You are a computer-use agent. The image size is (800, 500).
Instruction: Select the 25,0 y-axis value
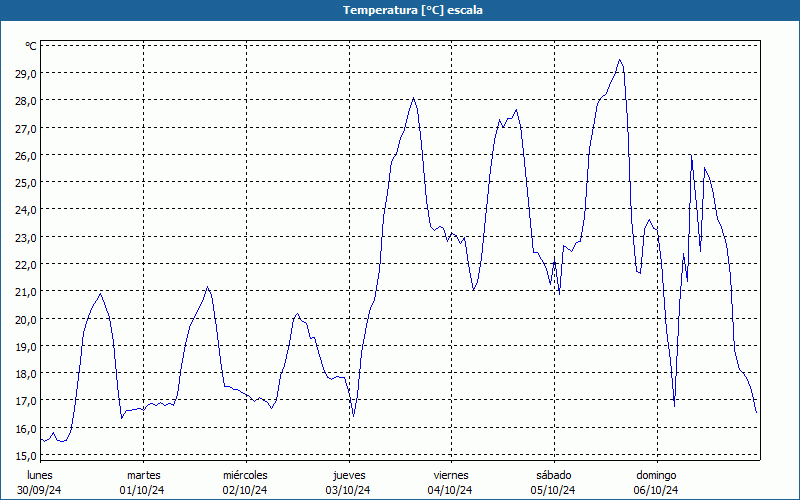click(27, 183)
